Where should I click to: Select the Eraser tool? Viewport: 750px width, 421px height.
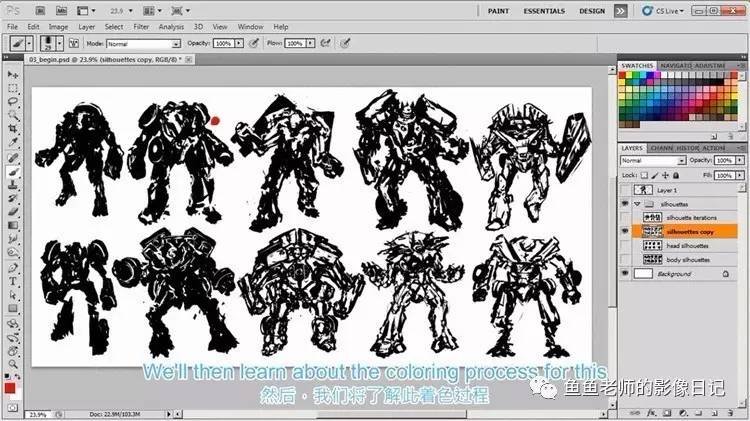(x=13, y=212)
